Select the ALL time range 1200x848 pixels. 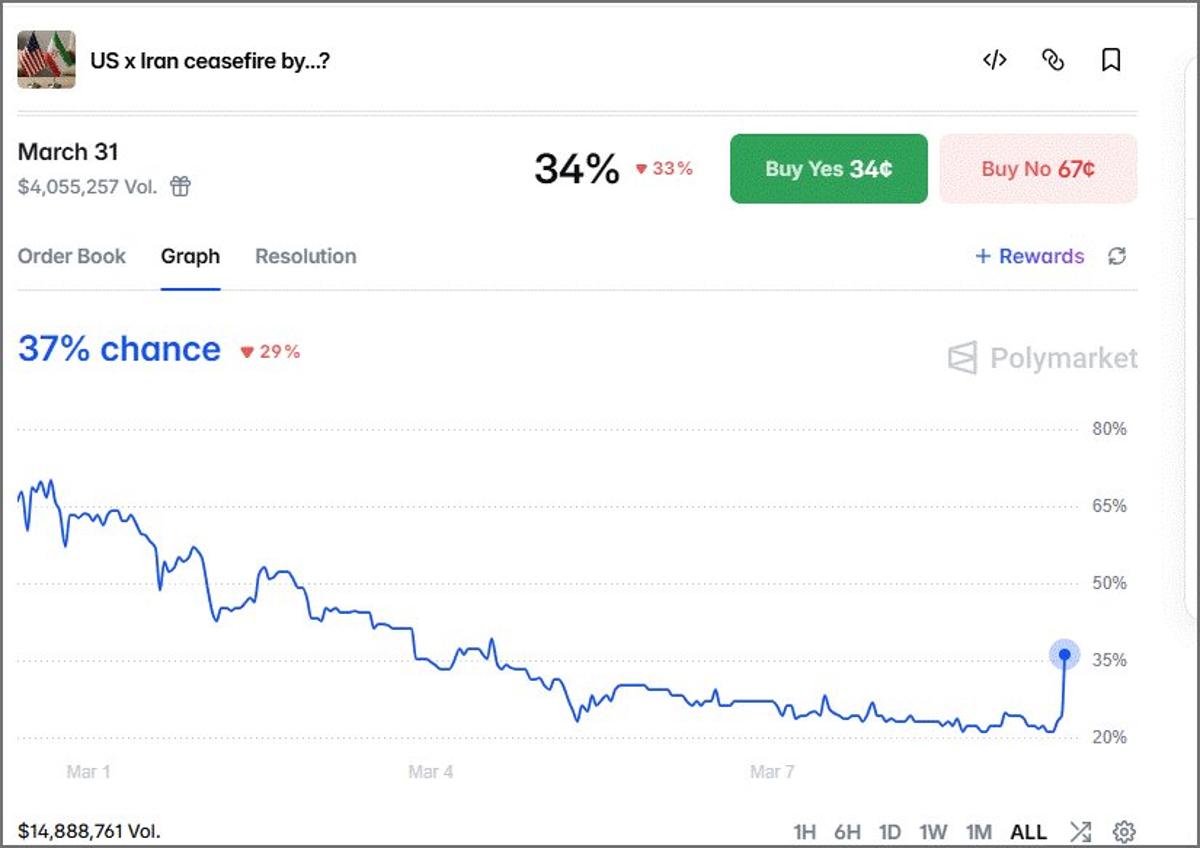1028,832
